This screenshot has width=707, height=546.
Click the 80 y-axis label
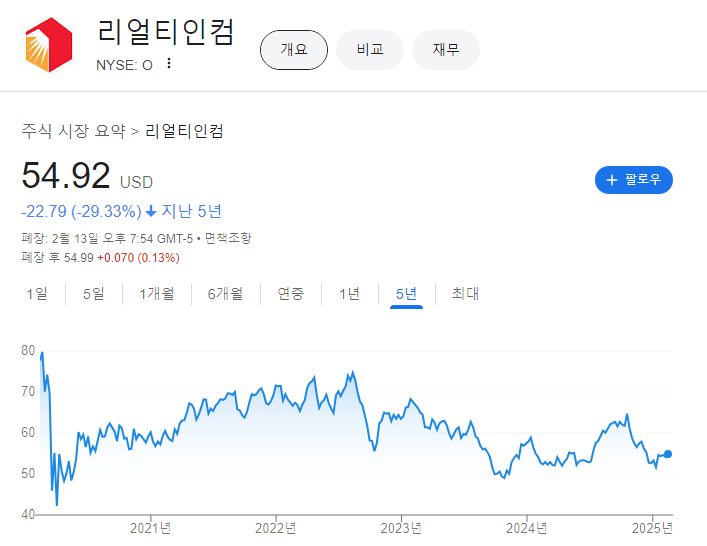28,350
